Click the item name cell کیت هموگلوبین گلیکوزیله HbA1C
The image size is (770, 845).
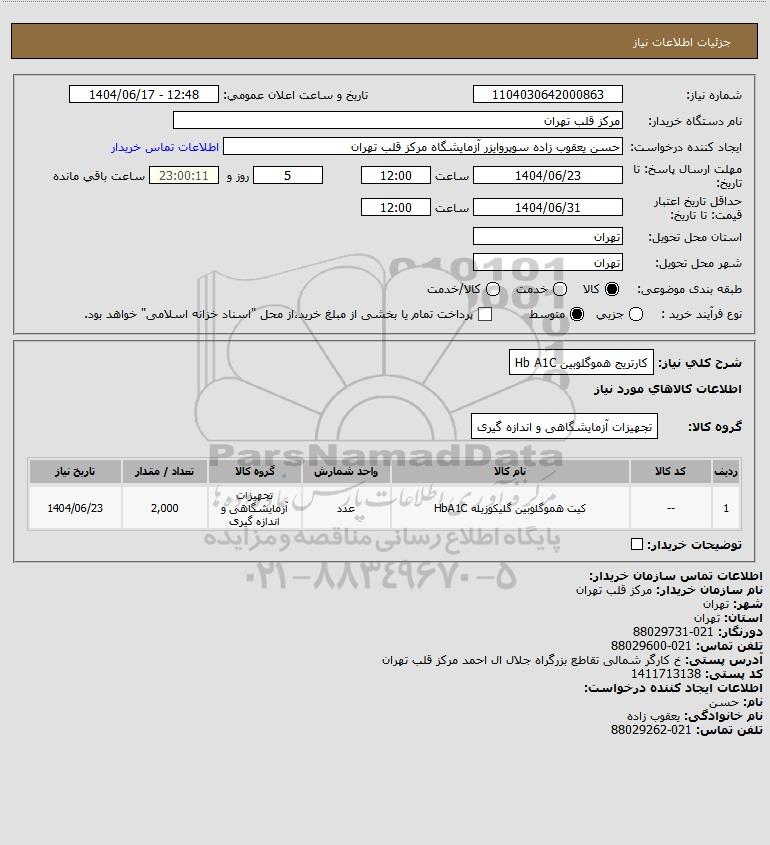510,508
